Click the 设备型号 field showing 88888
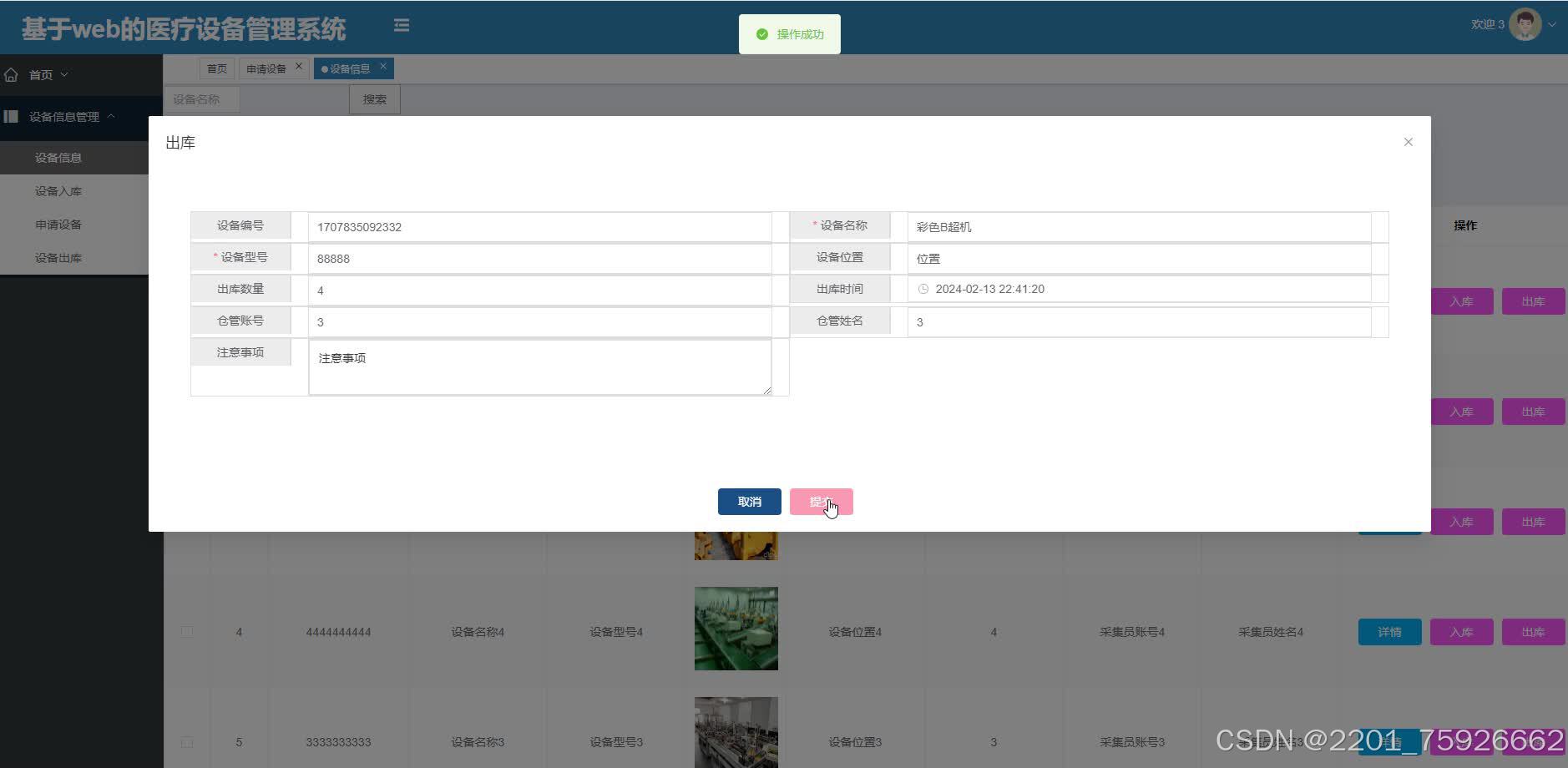The image size is (1568, 768). tap(539, 259)
